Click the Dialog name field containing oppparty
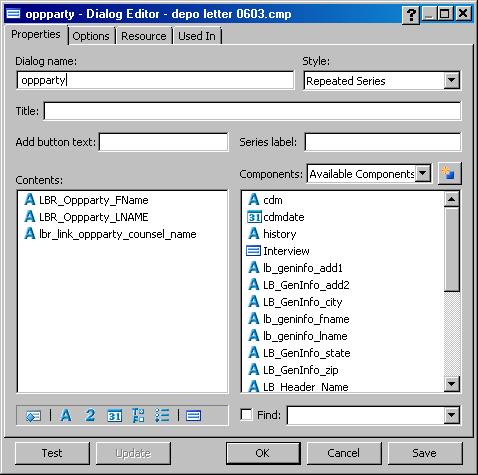This screenshot has width=478, height=475. pos(155,80)
